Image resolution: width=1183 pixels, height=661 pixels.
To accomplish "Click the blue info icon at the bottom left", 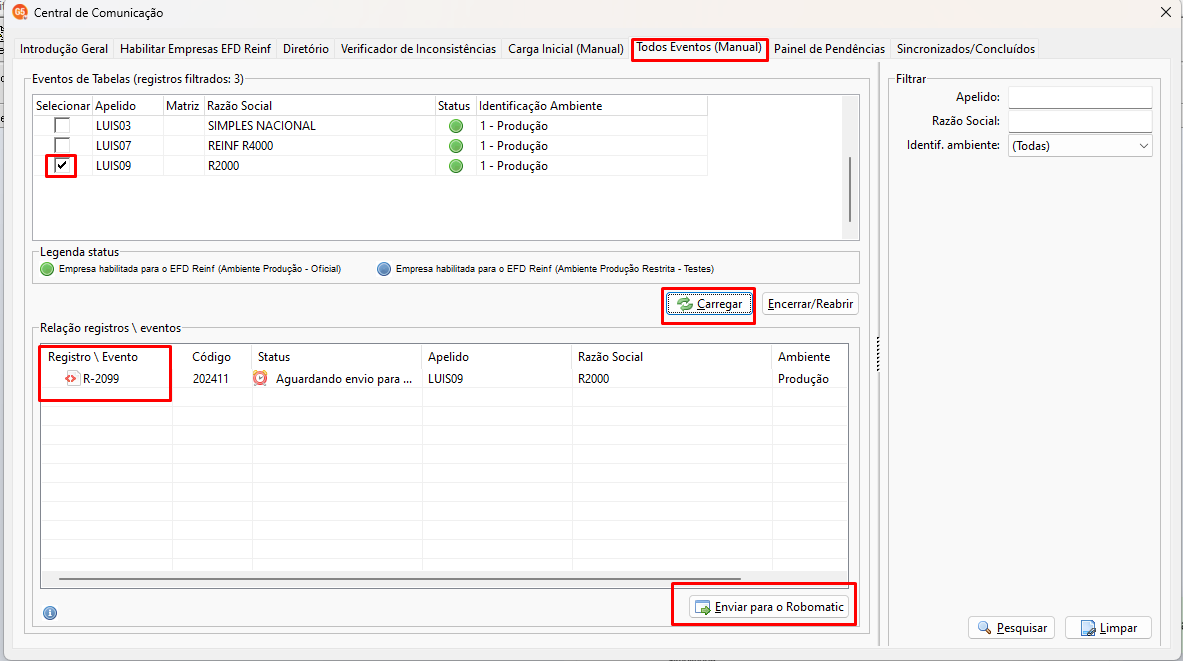I will point(50,613).
